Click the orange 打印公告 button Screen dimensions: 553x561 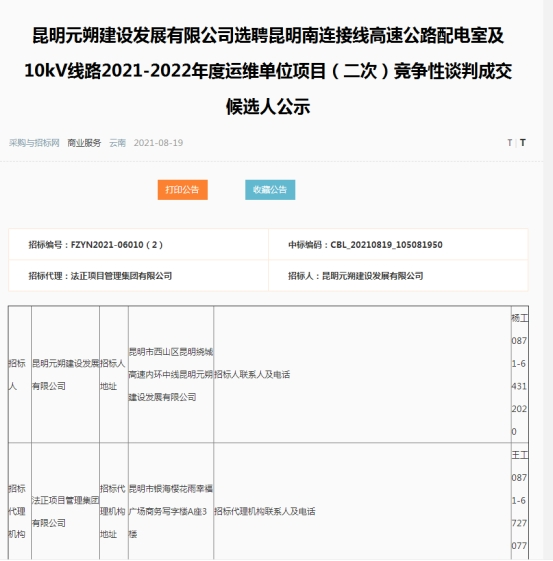coord(182,190)
